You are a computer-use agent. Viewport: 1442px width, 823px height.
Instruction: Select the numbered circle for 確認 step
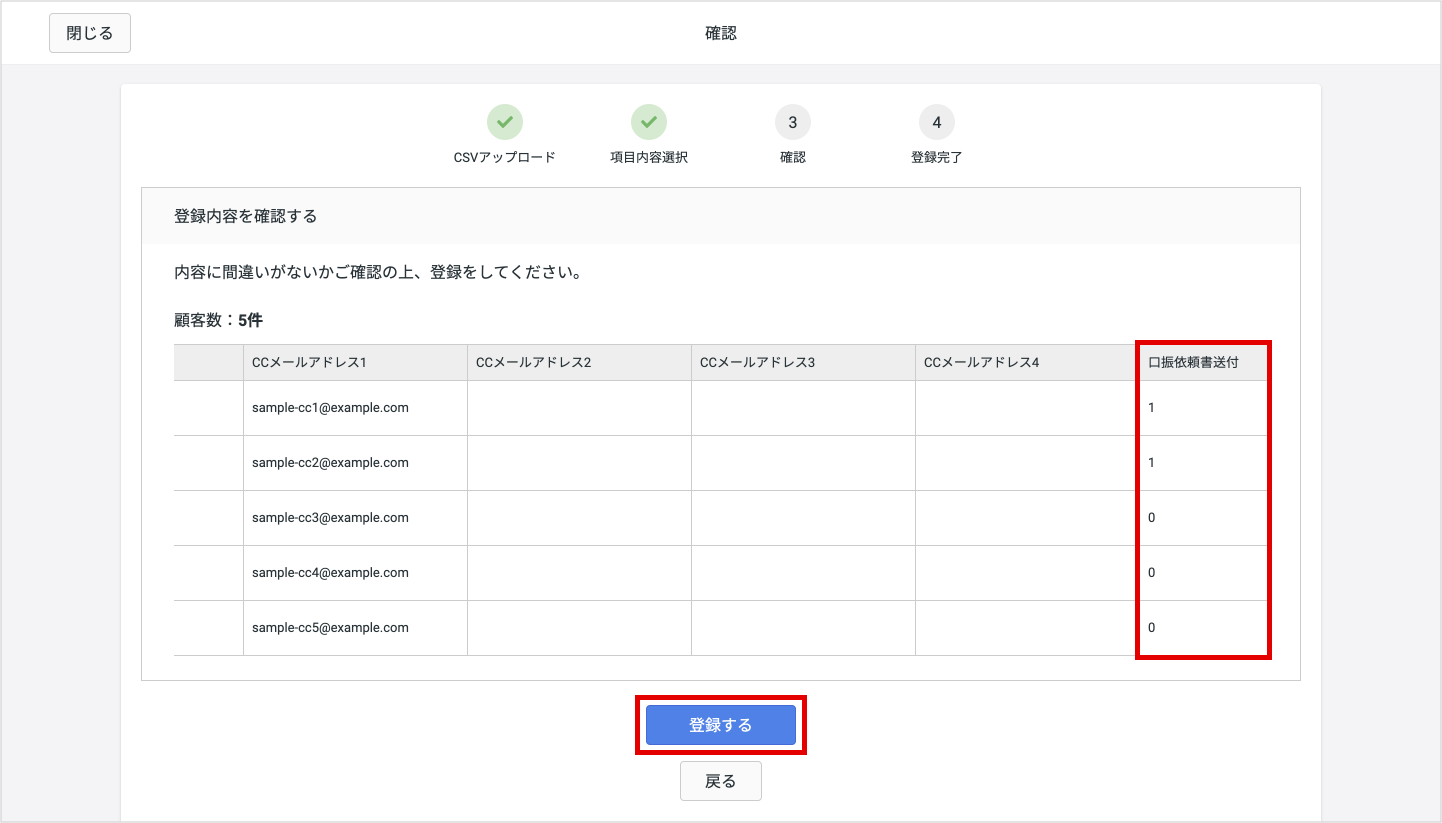point(793,121)
